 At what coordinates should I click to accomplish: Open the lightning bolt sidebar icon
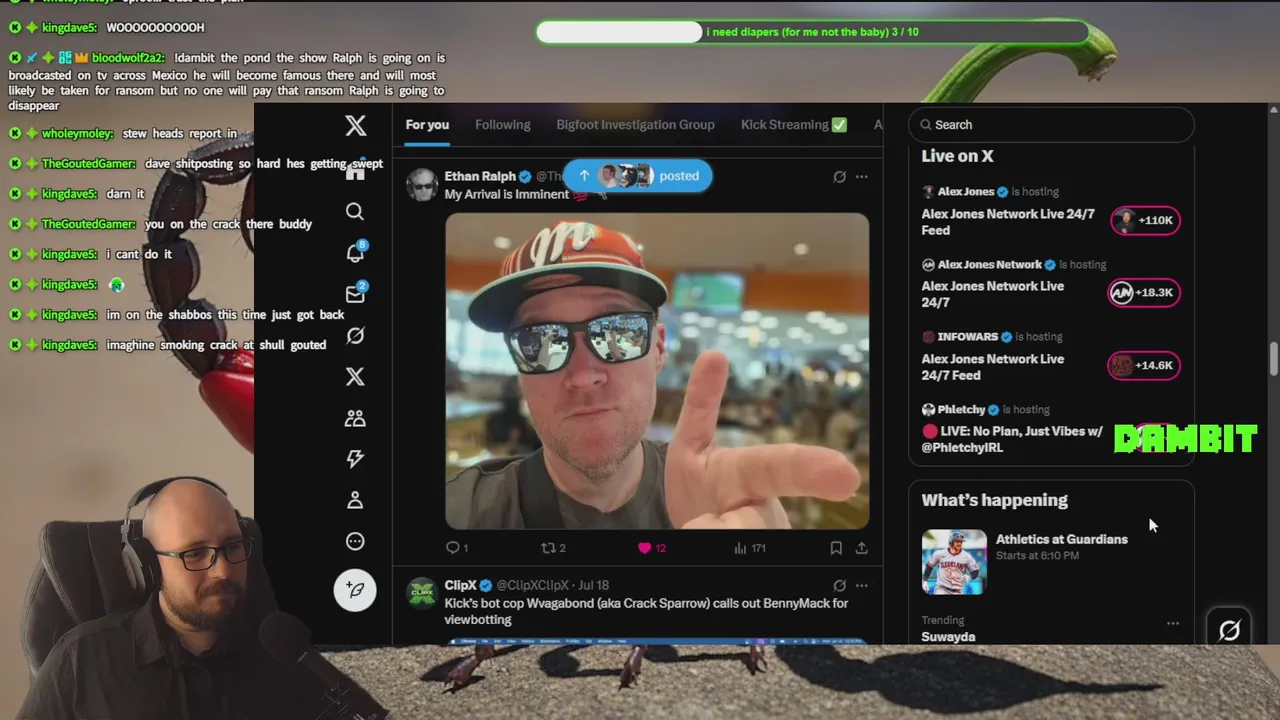point(355,459)
